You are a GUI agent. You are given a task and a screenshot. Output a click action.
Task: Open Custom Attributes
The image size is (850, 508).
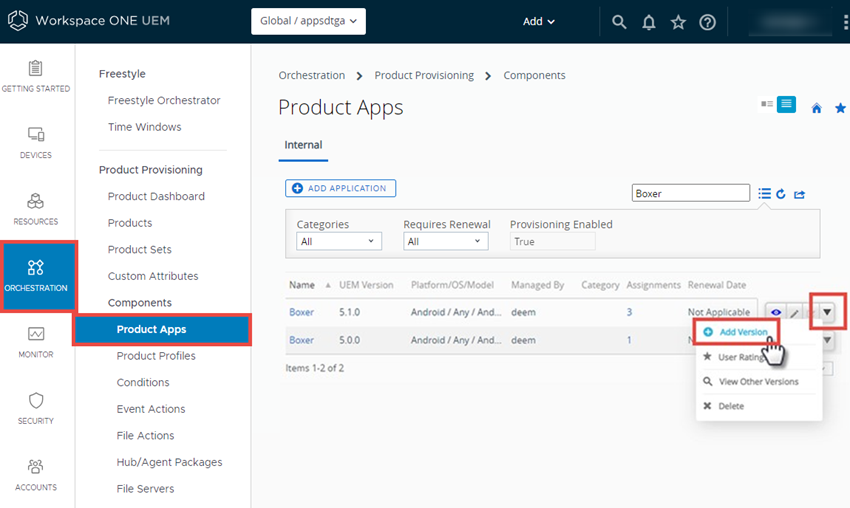pyautogui.click(x=153, y=276)
